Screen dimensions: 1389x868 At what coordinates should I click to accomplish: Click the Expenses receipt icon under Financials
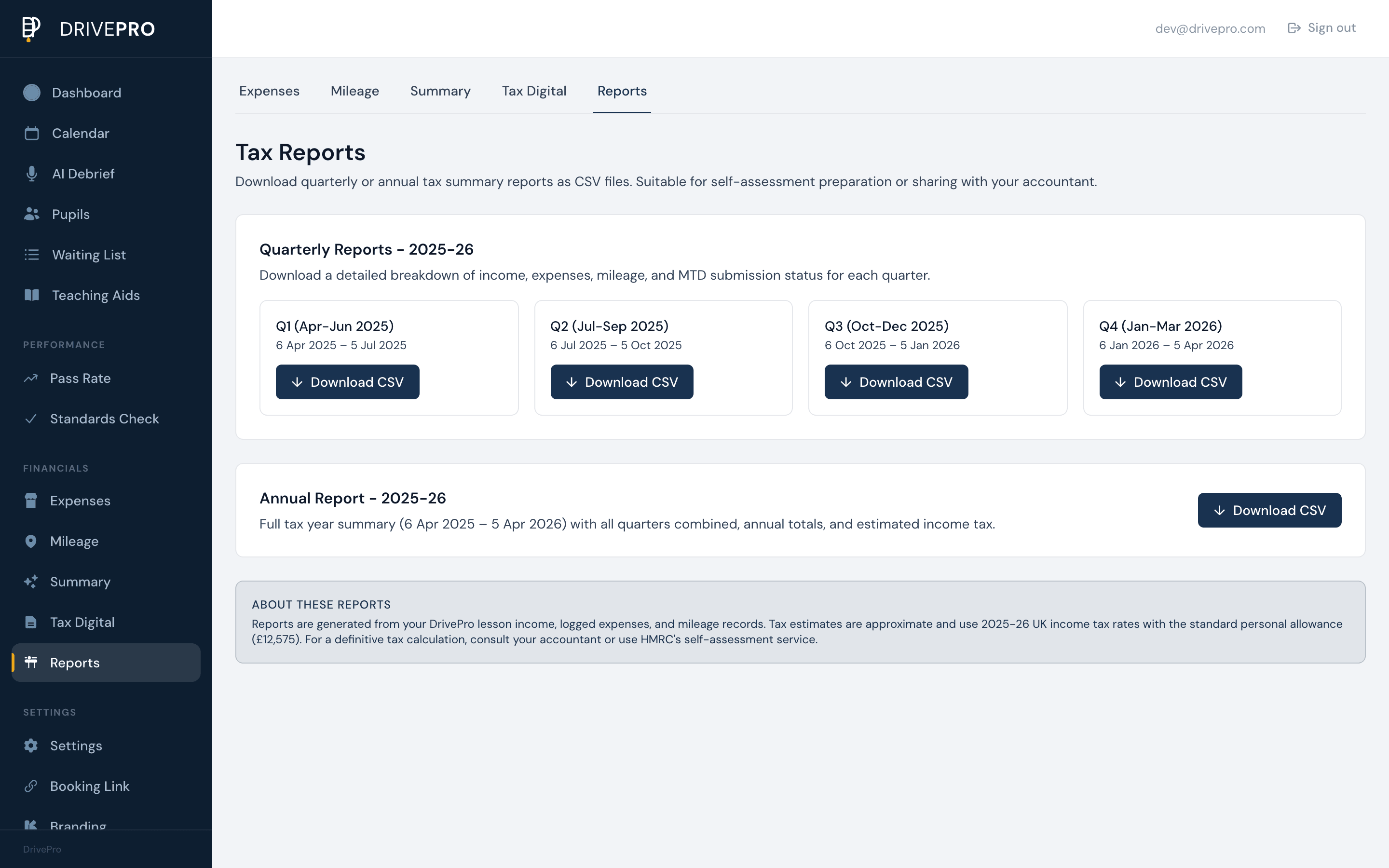click(31, 500)
